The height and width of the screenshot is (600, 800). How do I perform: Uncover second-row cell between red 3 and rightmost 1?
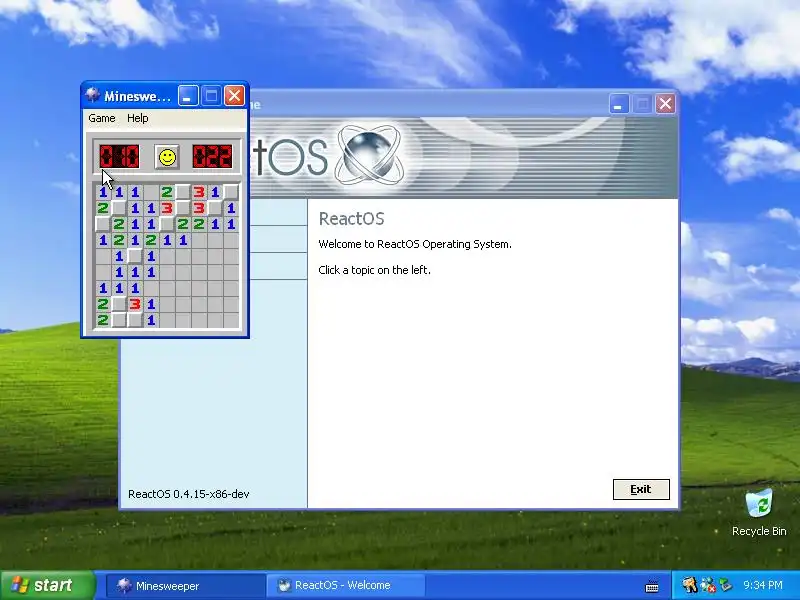click(x=215, y=208)
